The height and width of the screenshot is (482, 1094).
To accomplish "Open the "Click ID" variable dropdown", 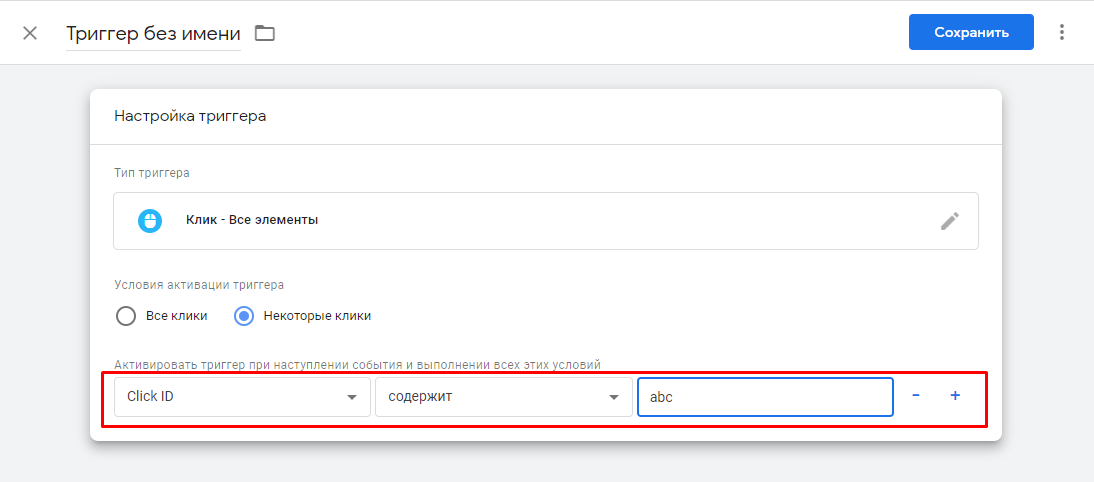I will pos(241,397).
